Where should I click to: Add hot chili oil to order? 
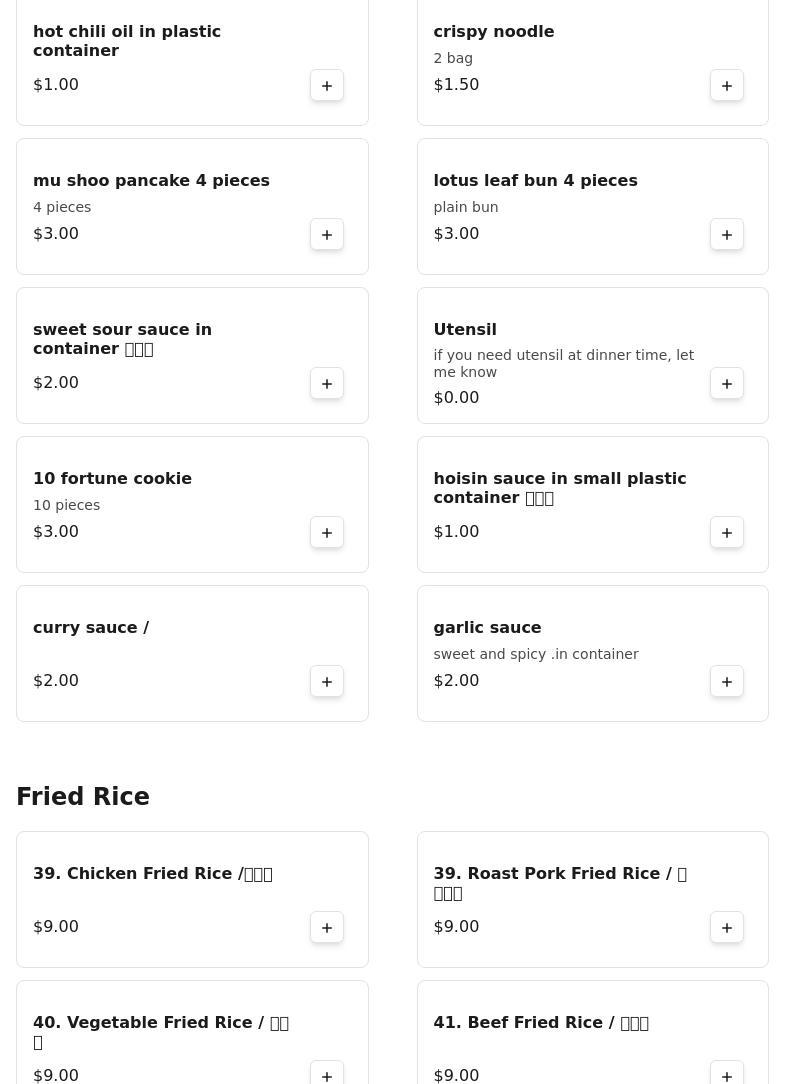[x=327, y=86]
